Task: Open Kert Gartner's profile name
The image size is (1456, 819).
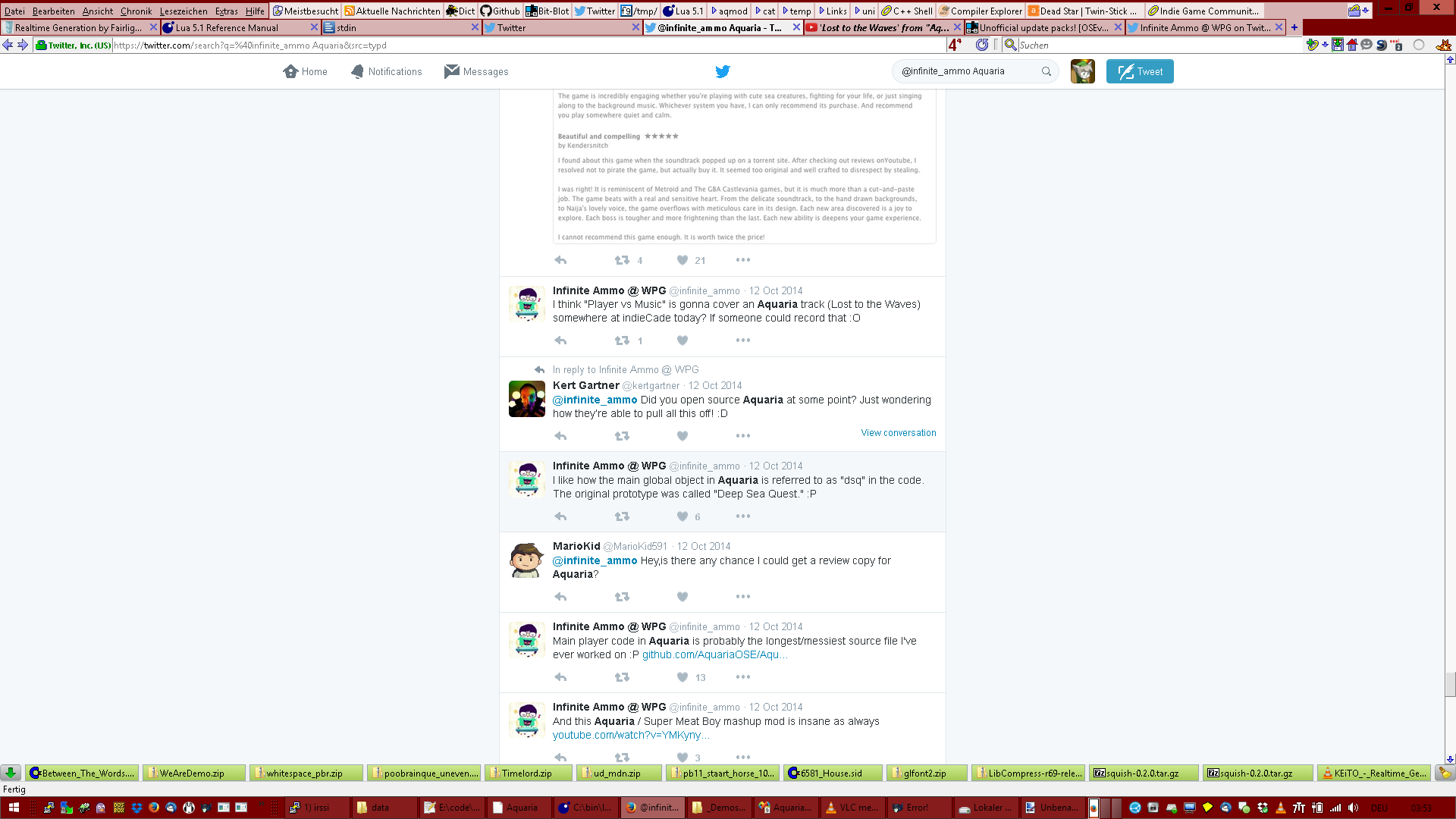Action: 585,385
